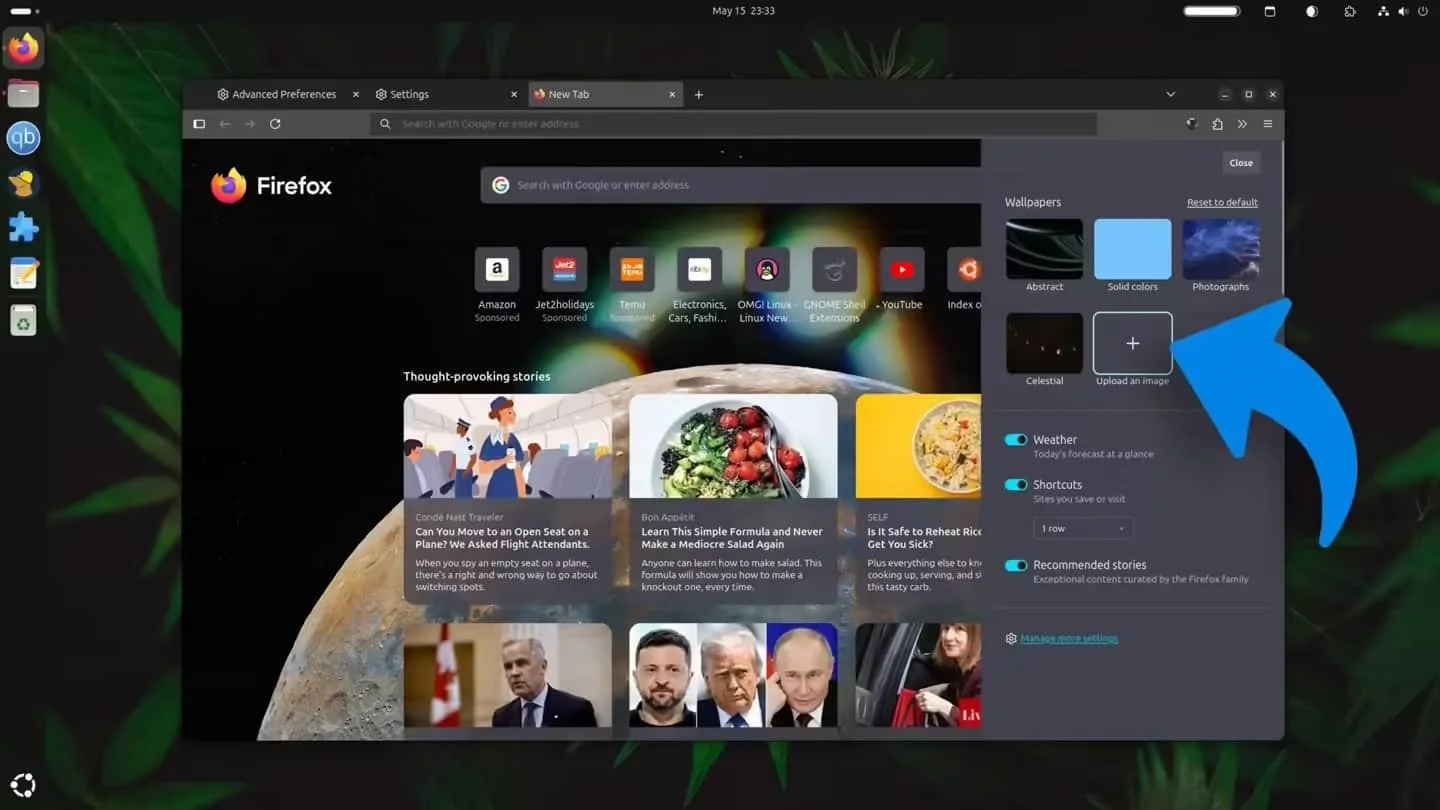
Task: Select the Settings browser tab
Action: (409, 93)
